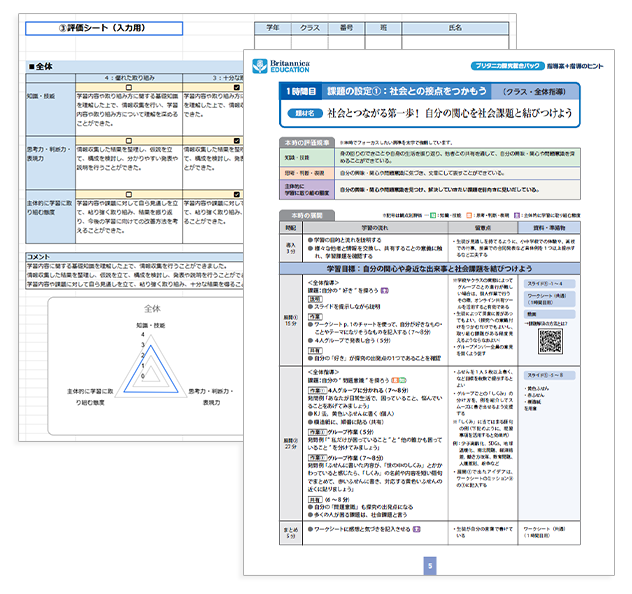Click the 題材名 label badge
632x594 pixels.
point(302,113)
